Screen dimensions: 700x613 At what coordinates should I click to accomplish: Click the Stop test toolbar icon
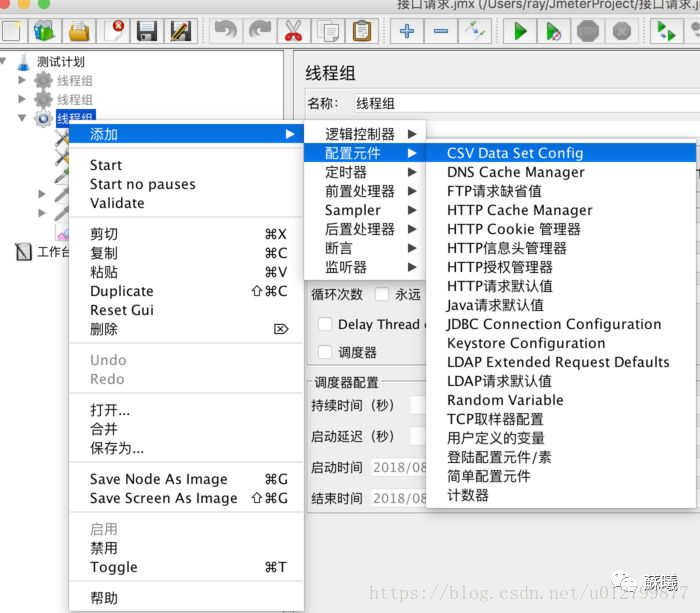click(x=588, y=31)
